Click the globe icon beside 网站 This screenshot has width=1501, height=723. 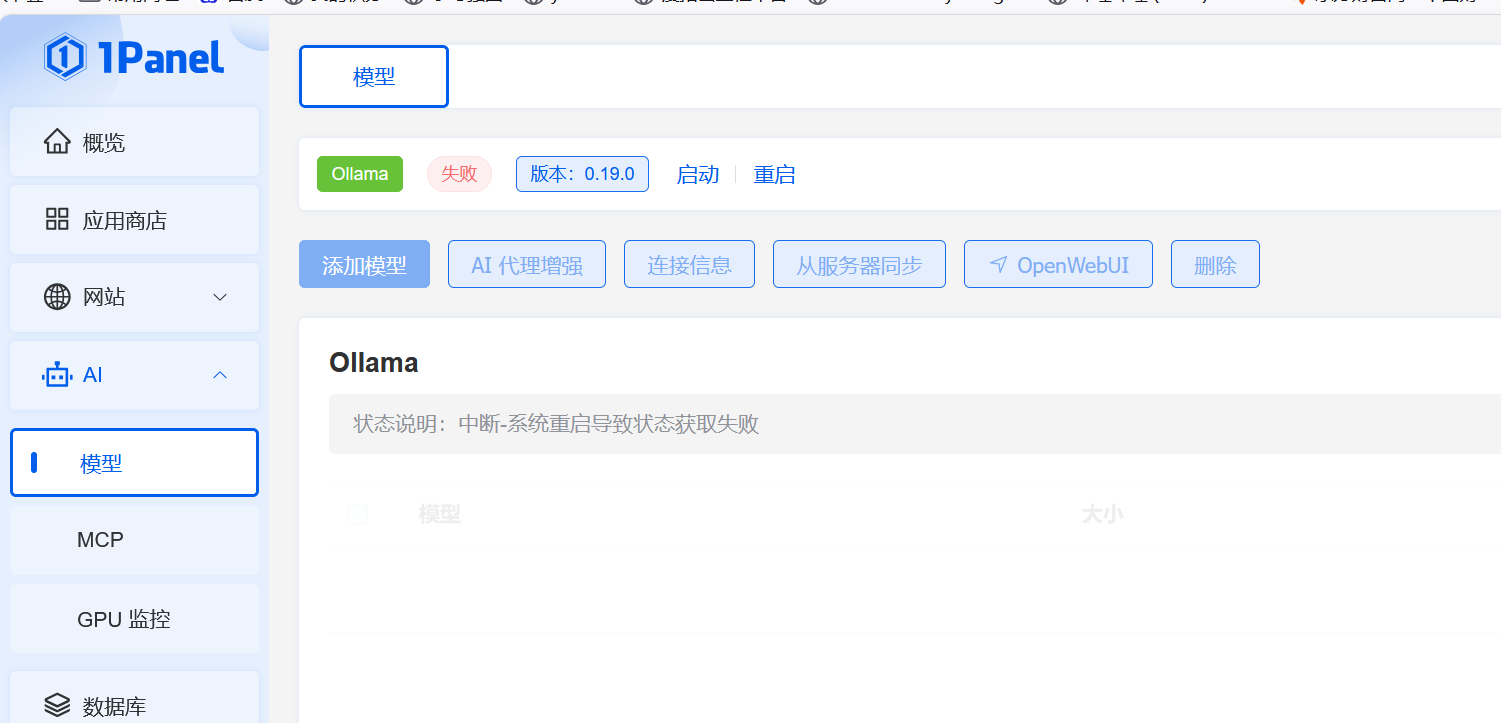(57, 297)
